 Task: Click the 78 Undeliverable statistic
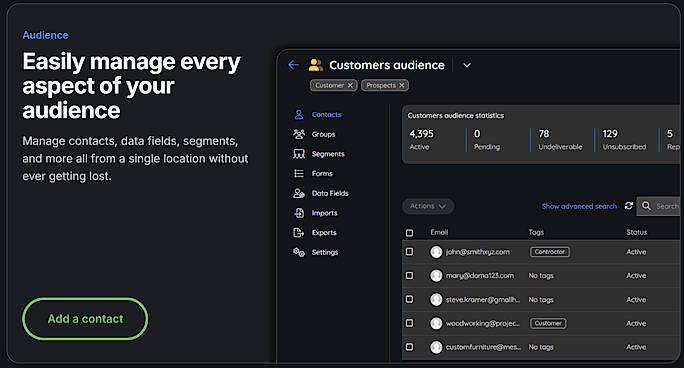click(x=560, y=140)
